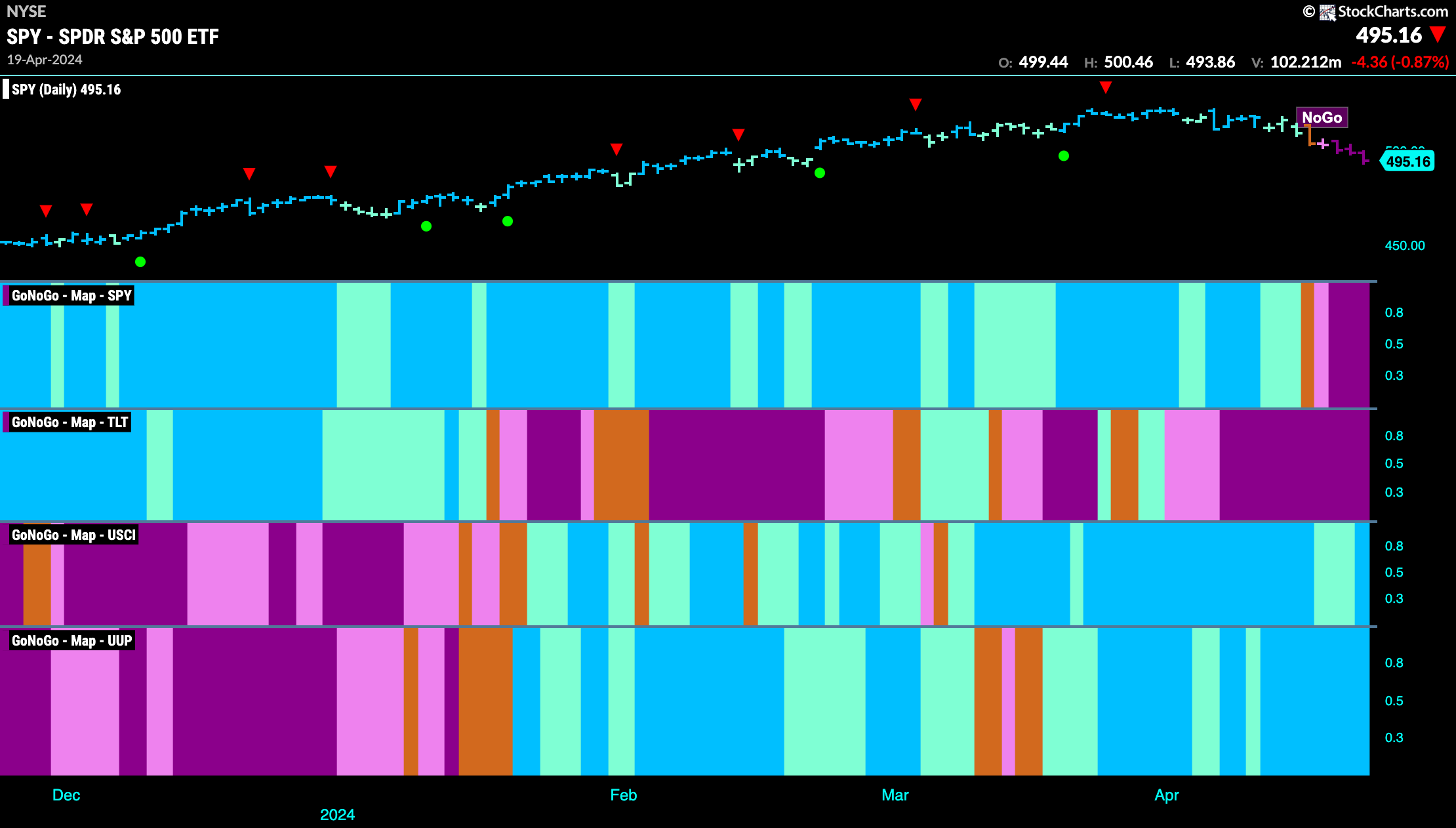Click the red triangle above early February candles

617,149
